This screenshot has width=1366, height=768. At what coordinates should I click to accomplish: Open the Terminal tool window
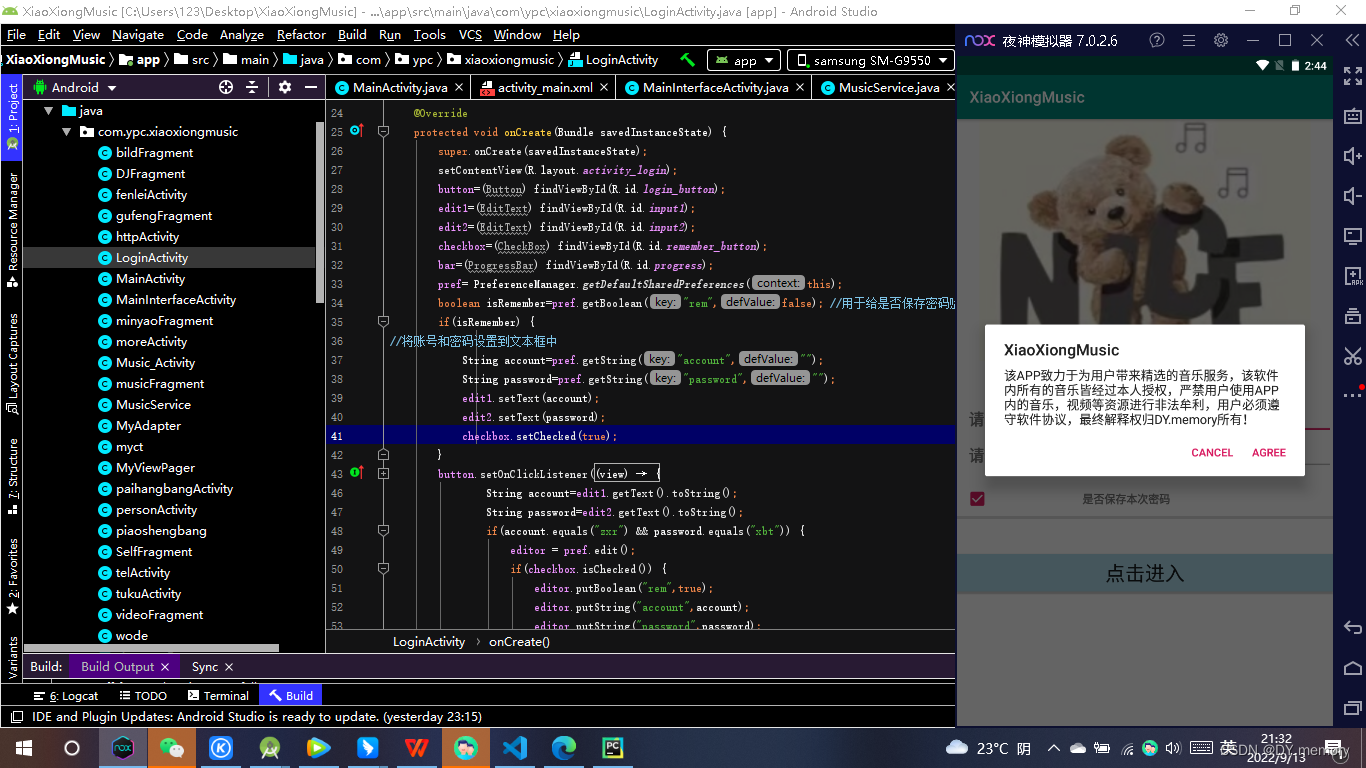point(217,695)
